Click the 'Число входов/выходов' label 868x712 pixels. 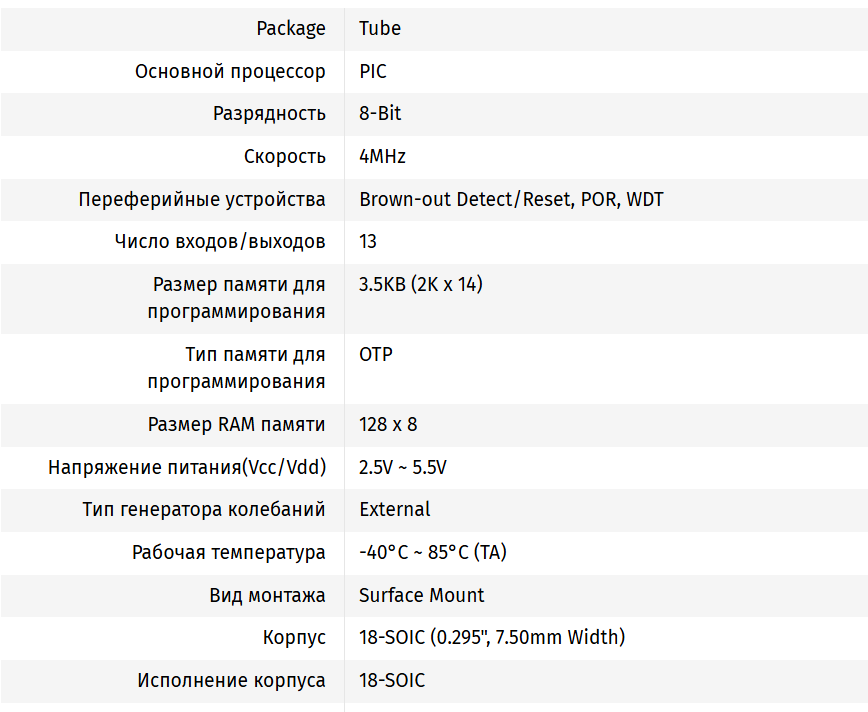(220, 241)
